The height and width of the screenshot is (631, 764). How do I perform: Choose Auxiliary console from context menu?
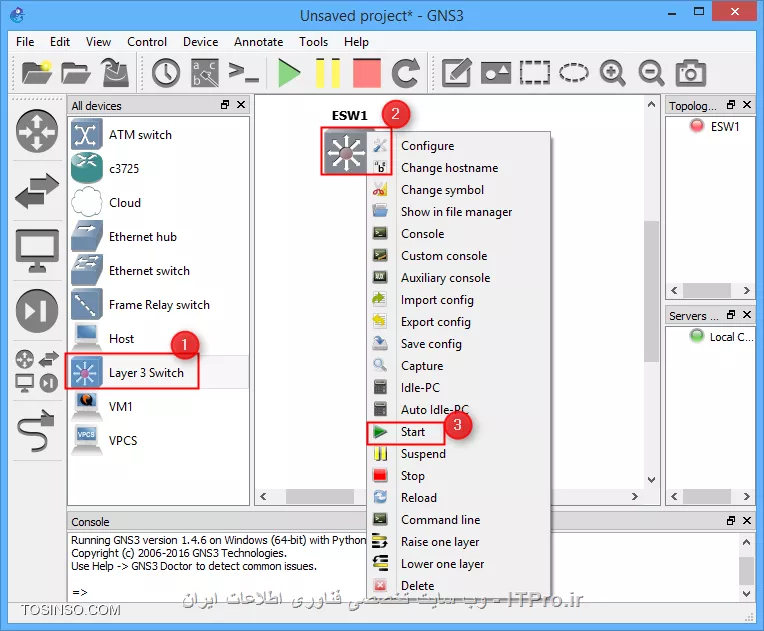(x=458, y=278)
